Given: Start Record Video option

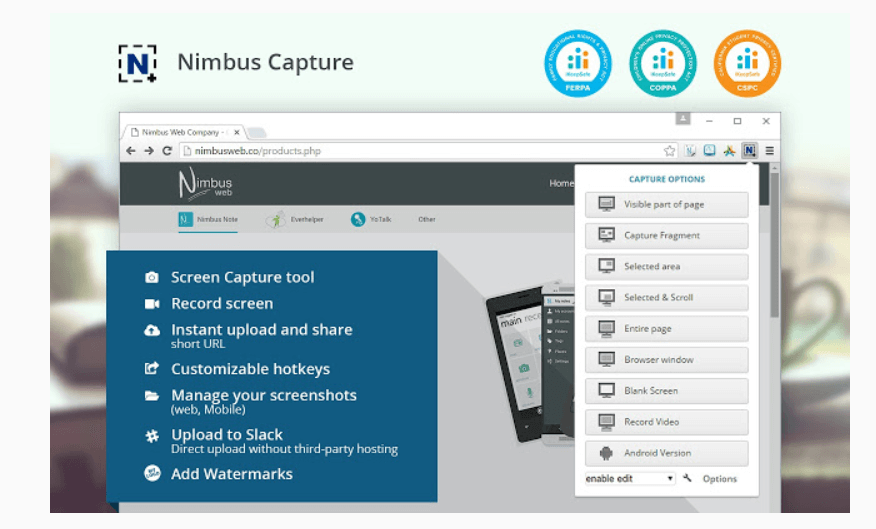Looking at the screenshot, I should pos(666,422).
